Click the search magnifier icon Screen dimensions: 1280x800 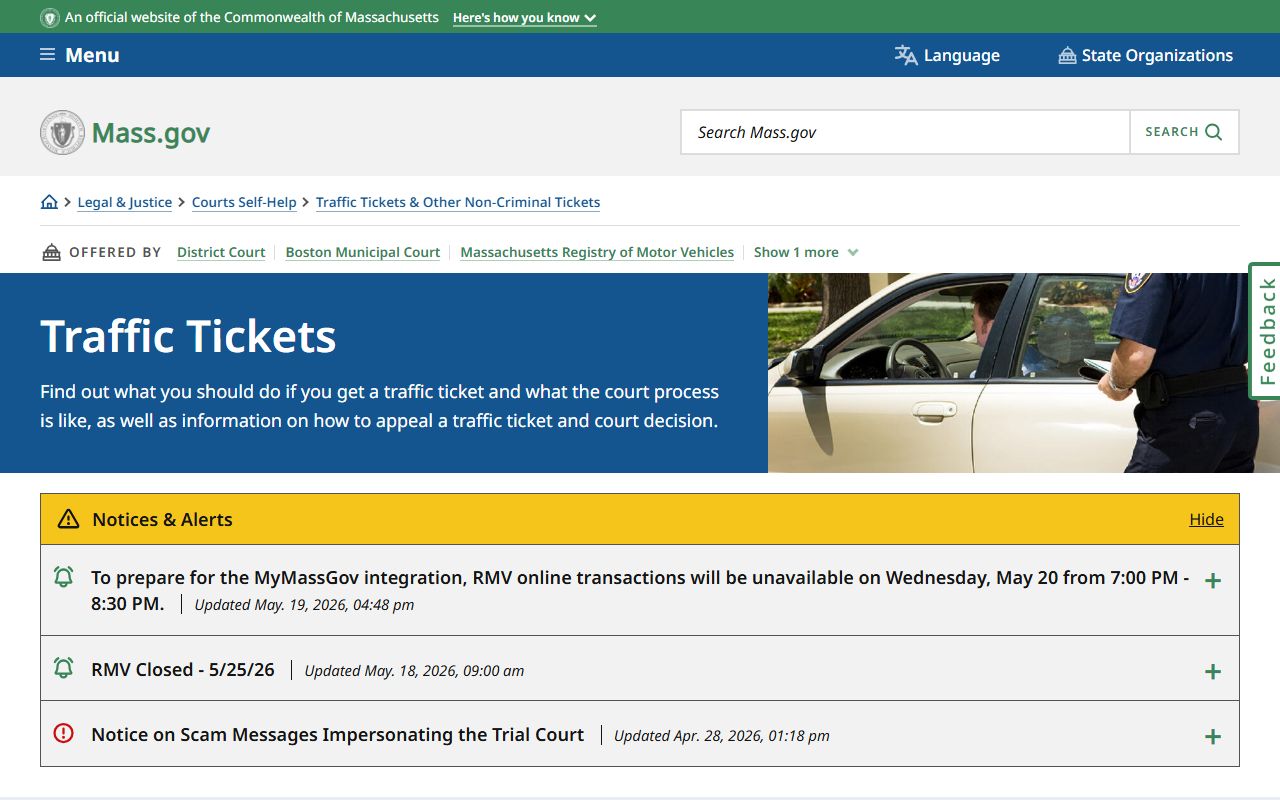point(1214,132)
